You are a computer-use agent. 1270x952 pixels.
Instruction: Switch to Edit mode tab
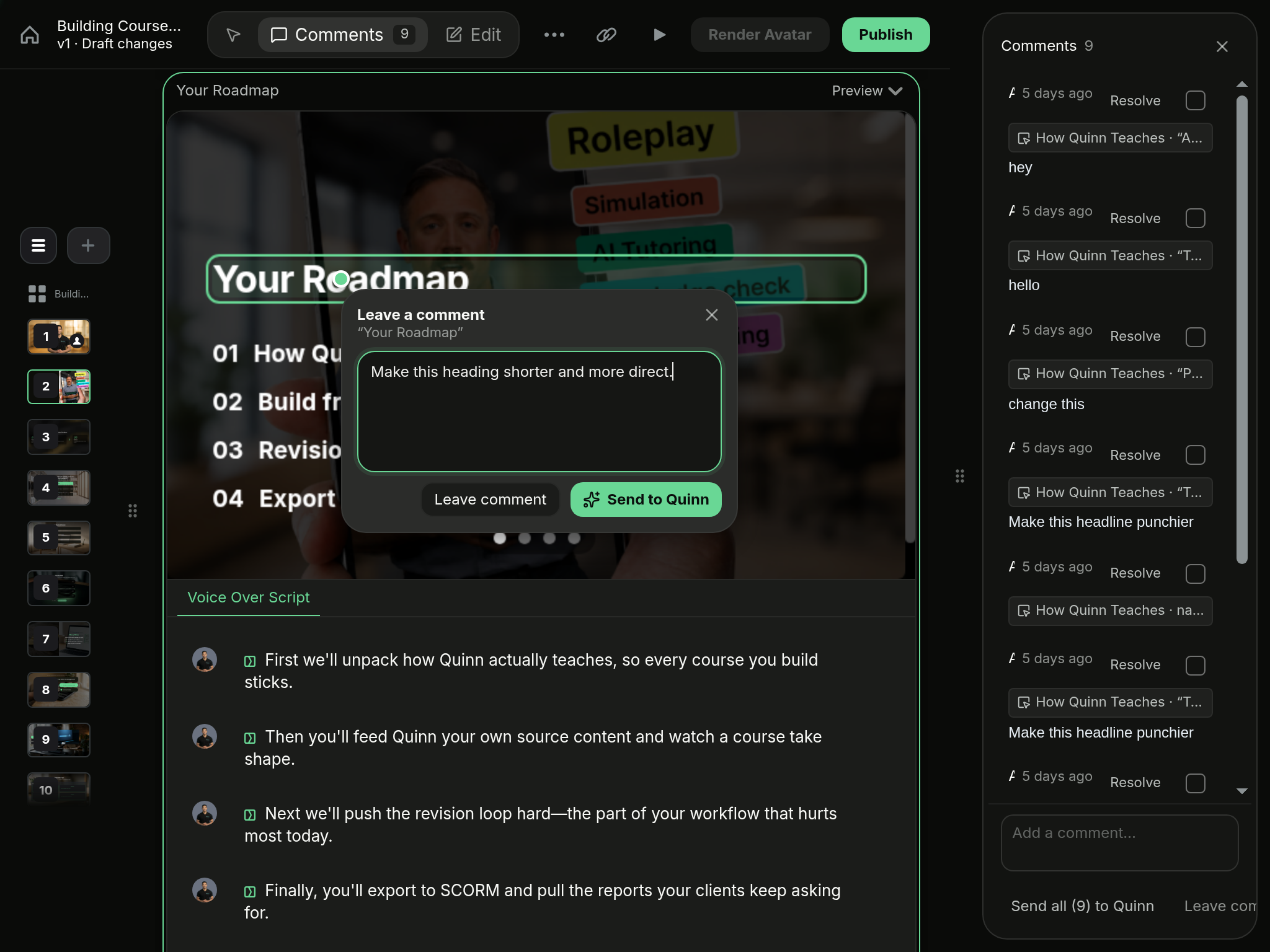474,35
